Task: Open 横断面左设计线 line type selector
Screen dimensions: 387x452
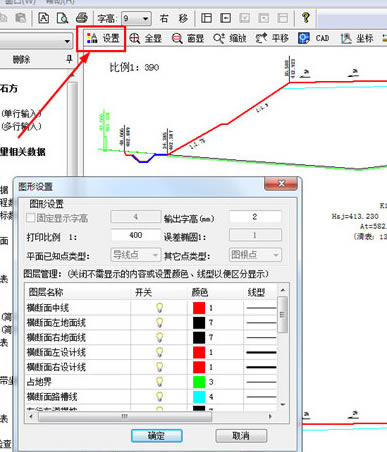Action: [x=261, y=352]
